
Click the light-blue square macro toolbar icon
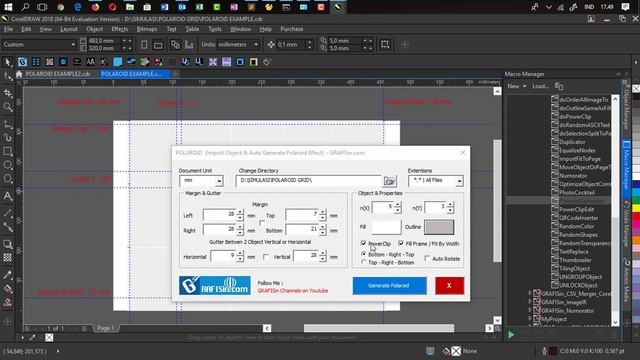click(x=118, y=62)
